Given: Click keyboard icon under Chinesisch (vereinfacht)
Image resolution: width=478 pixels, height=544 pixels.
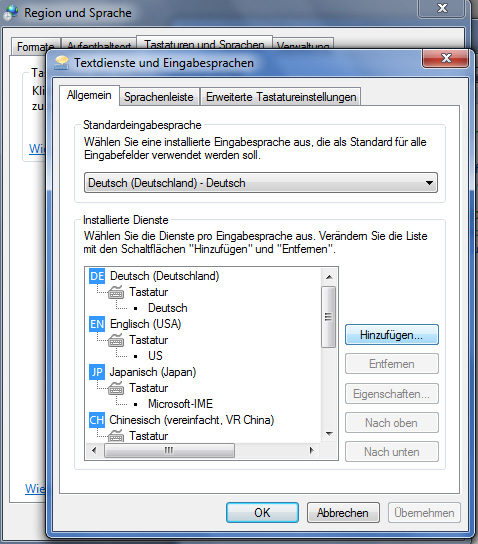Looking at the screenshot, I should [116, 435].
